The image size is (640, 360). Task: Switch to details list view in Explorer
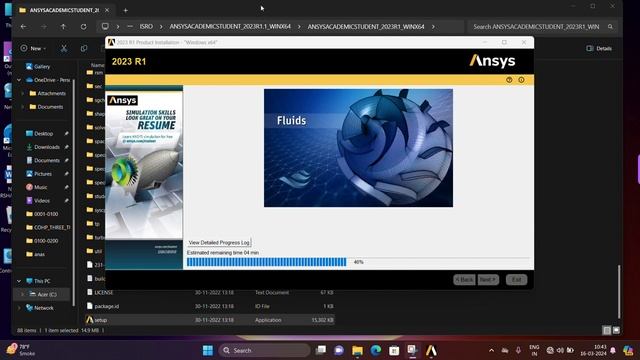[607, 330]
